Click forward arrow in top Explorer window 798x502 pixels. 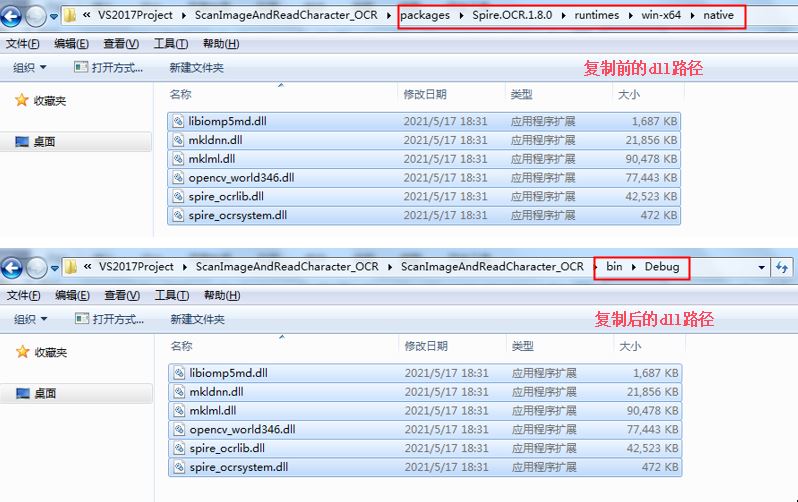click(36, 16)
